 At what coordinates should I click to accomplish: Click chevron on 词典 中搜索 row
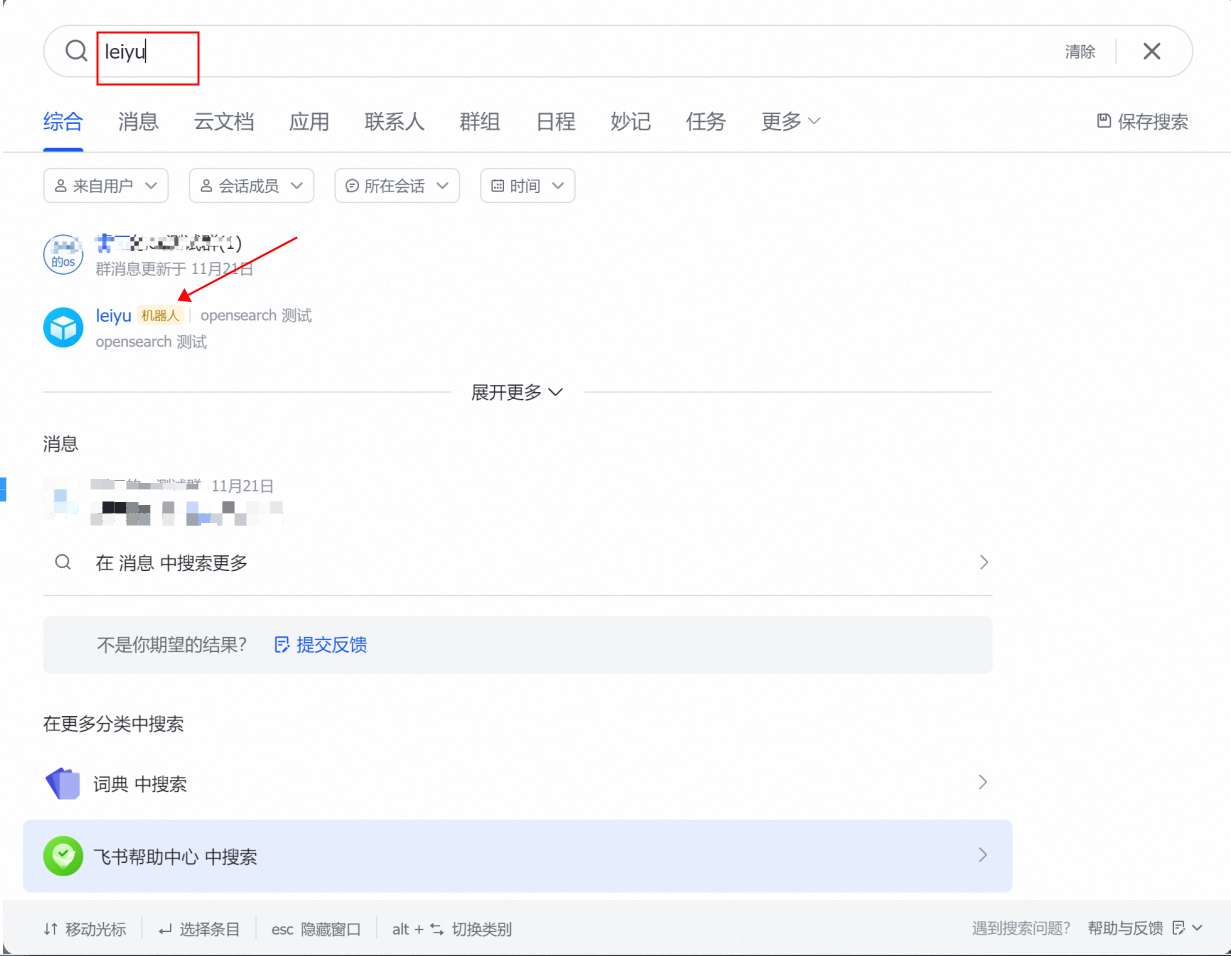pyautogui.click(x=983, y=782)
